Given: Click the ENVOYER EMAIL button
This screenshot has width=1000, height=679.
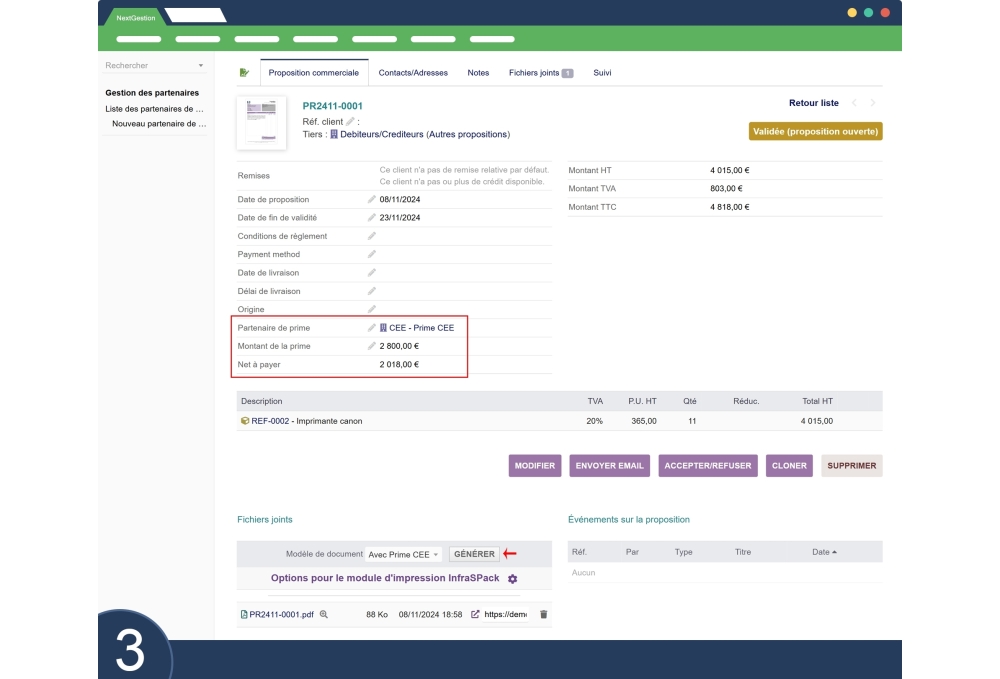Looking at the screenshot, I should coord(610,466).
